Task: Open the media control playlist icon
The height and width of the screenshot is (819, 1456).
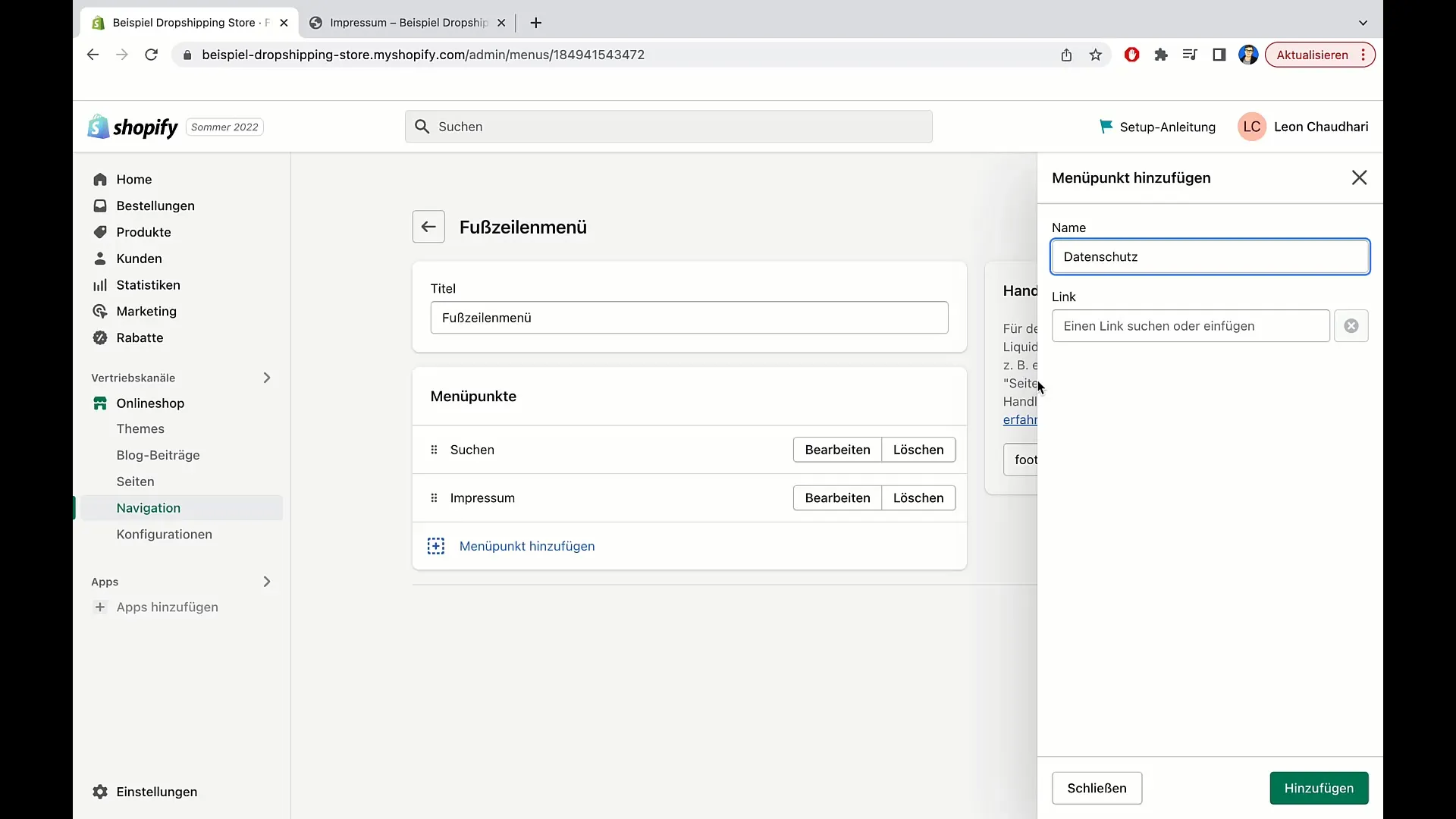Action: [1190, 55]
